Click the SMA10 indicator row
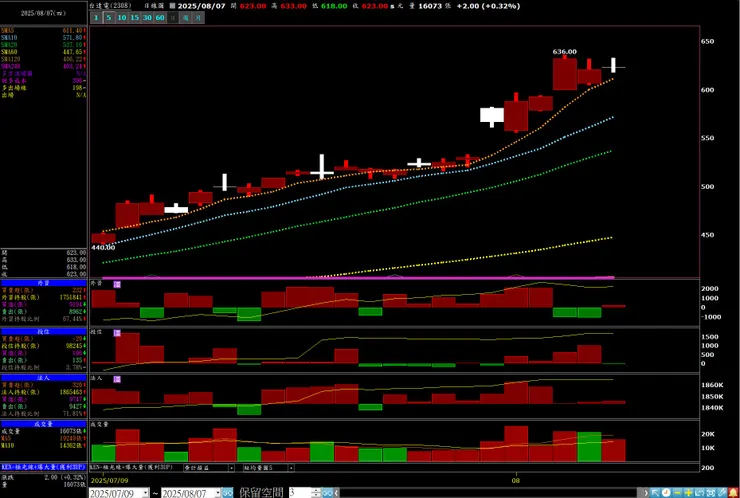740x498 pixels. [43, 37]
